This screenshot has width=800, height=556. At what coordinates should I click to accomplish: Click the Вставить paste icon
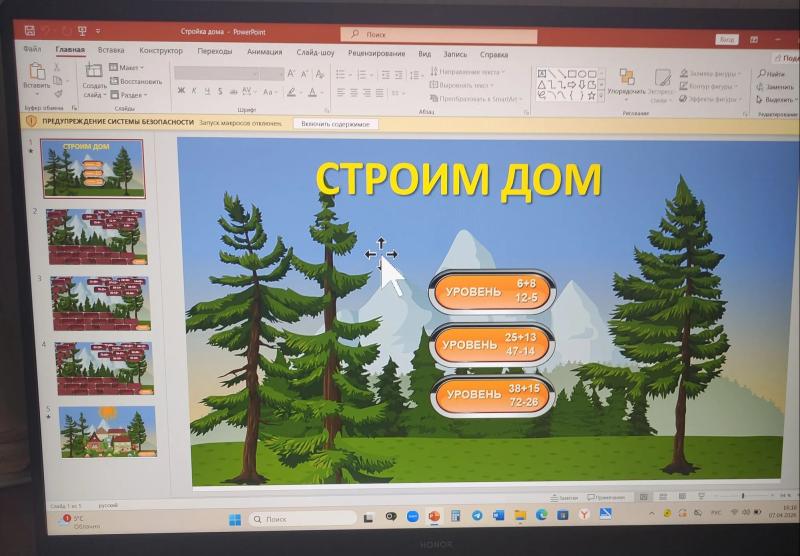click(x=37, y=71)
